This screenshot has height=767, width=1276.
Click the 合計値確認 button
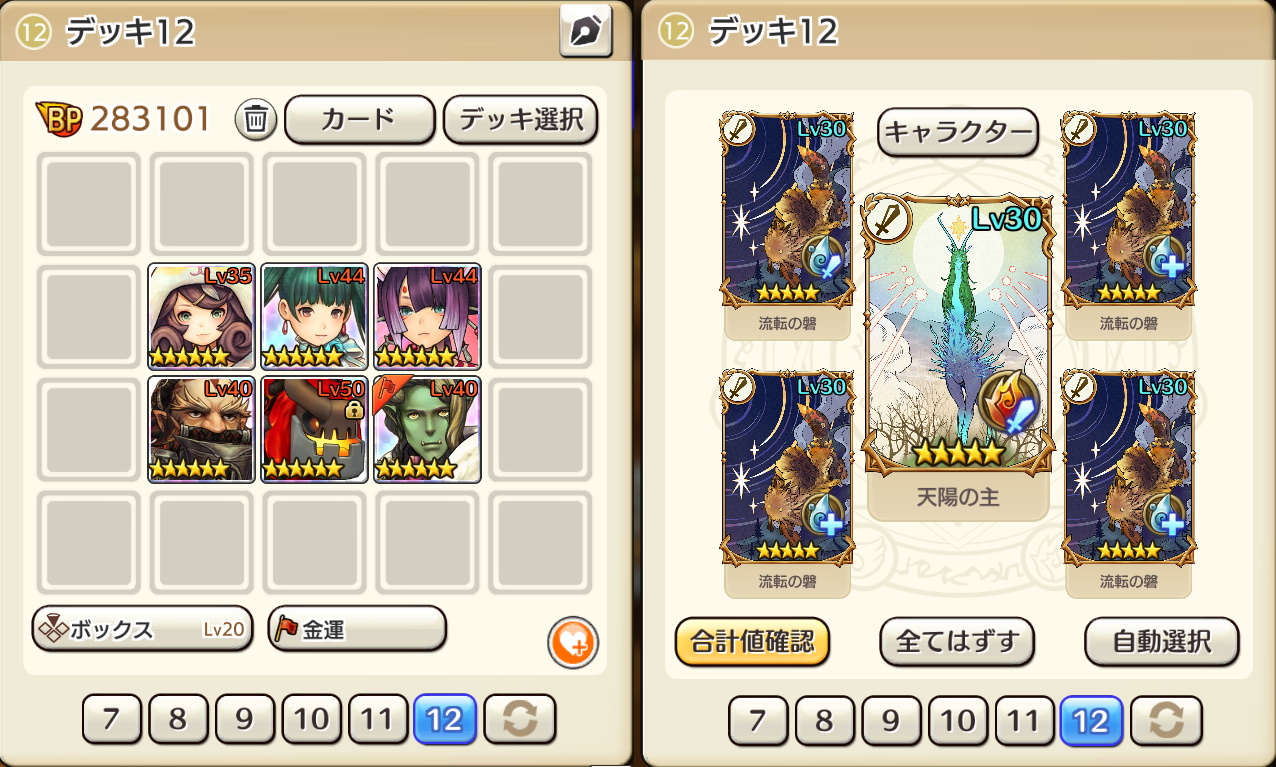coord(752,641)
